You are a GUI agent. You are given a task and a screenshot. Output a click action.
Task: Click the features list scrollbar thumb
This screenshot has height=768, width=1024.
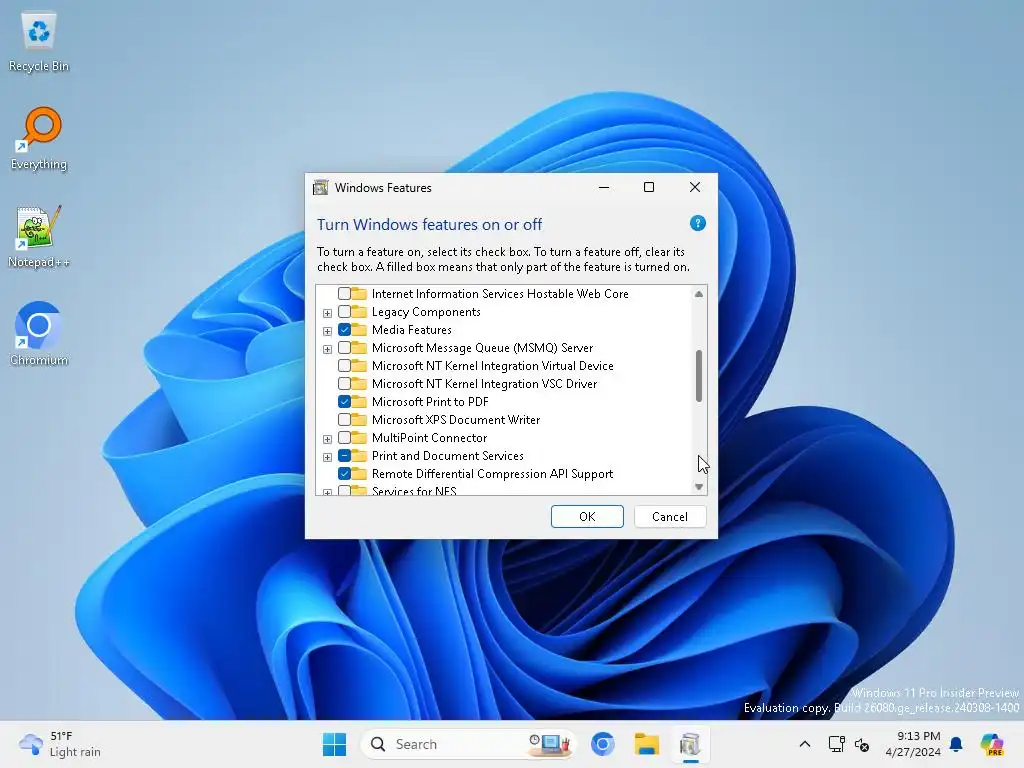click(699, 376)
